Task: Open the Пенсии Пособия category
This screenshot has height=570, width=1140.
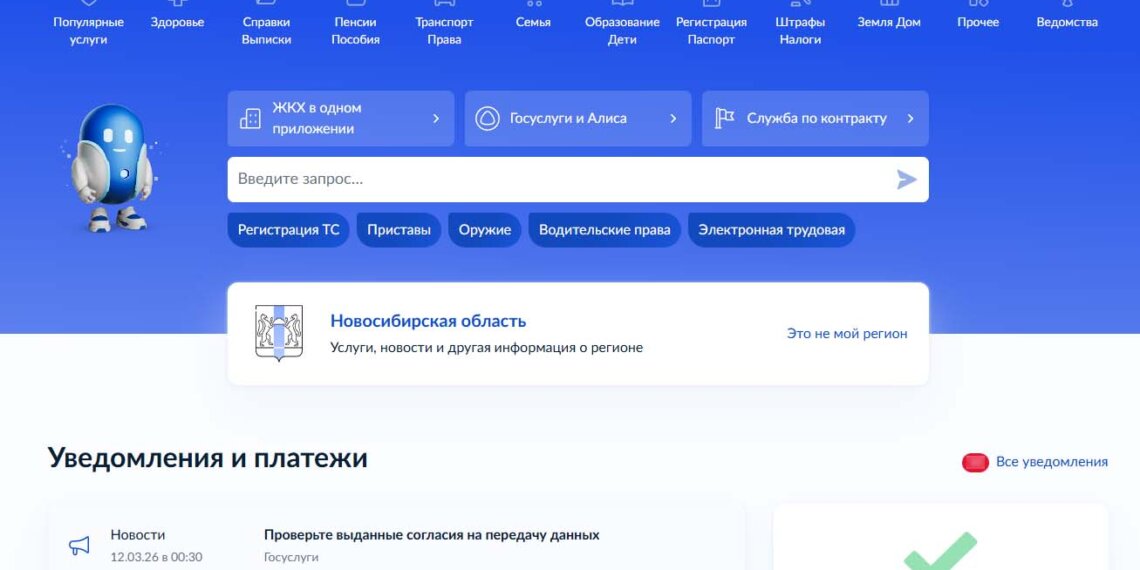Action: pyautogui.click(x=356, y=31)
